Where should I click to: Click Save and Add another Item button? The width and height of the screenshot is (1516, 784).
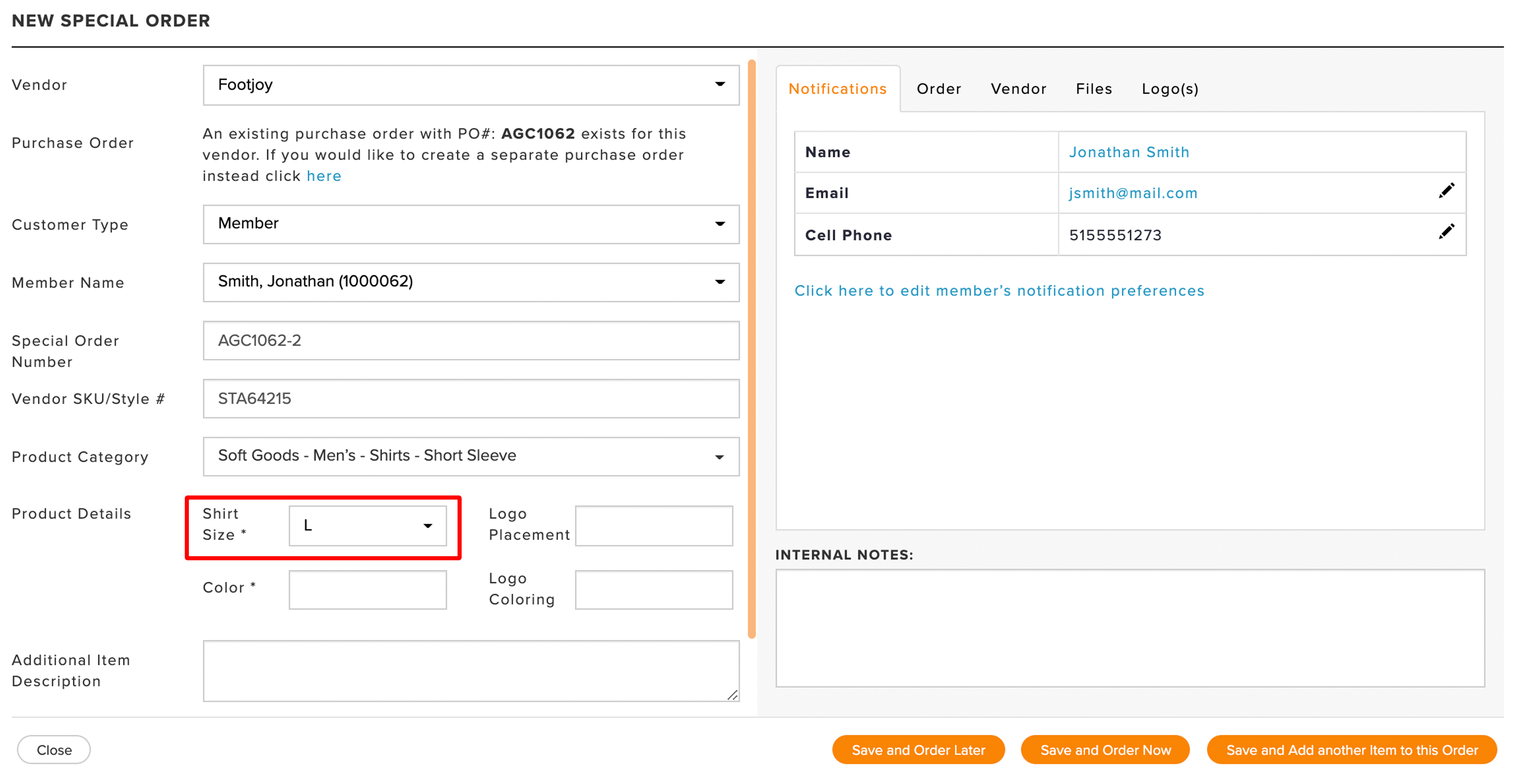click(1351, 749)
